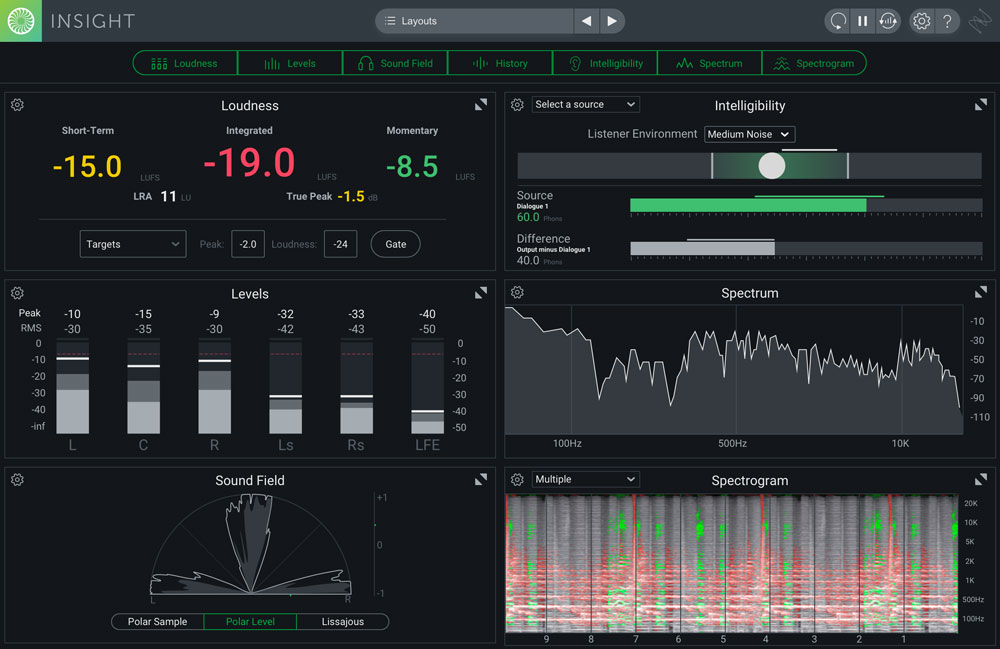This screenshot has width=1000, height=649.
Task: Click the Source value 60.0
Action: tap(528, 217)
